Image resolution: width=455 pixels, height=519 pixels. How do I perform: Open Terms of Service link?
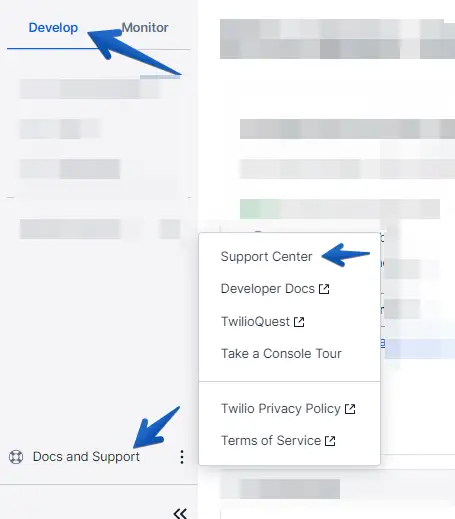[271, 441]
